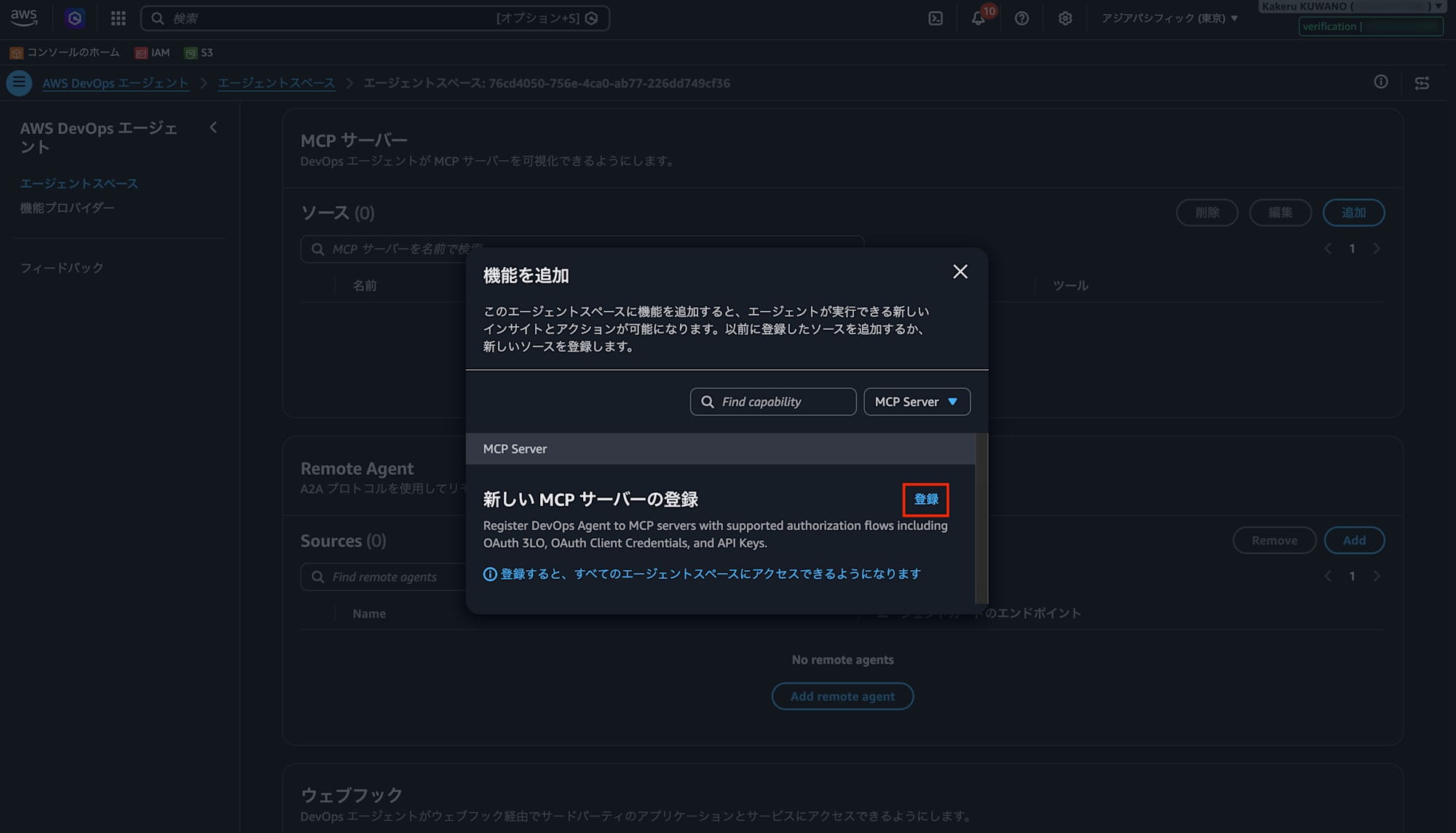
Task: Launch the CloudShell terminal icon
Action: (x=935, y=18)
